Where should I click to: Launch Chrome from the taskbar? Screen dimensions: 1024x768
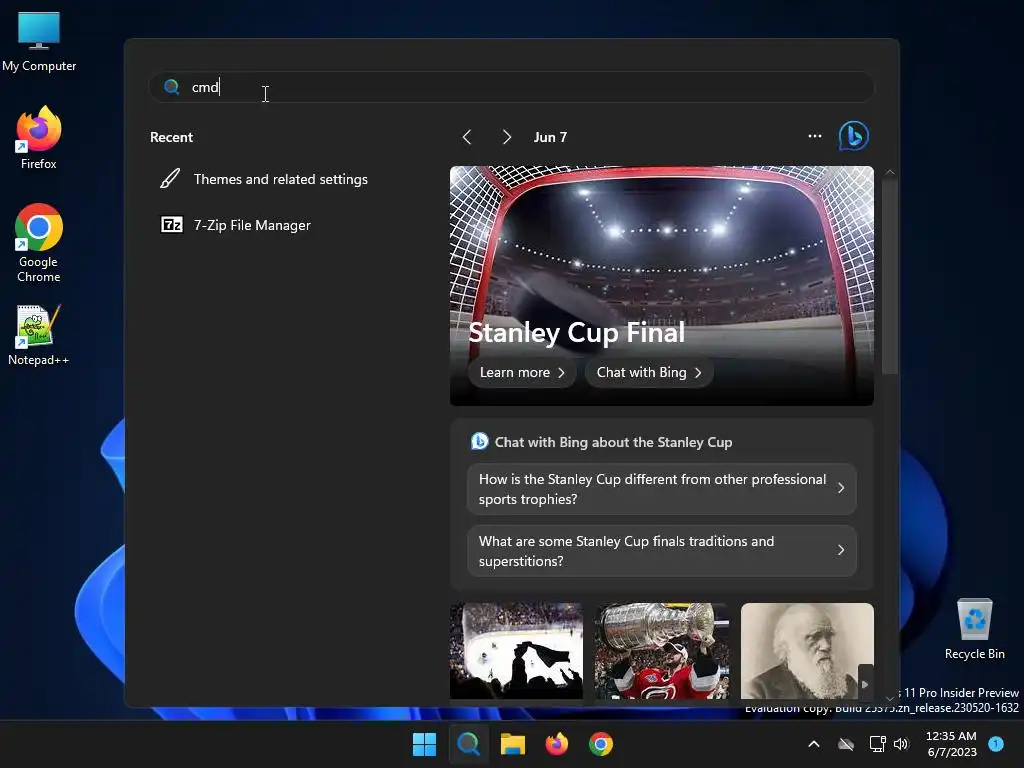click(x=601, y=744)
